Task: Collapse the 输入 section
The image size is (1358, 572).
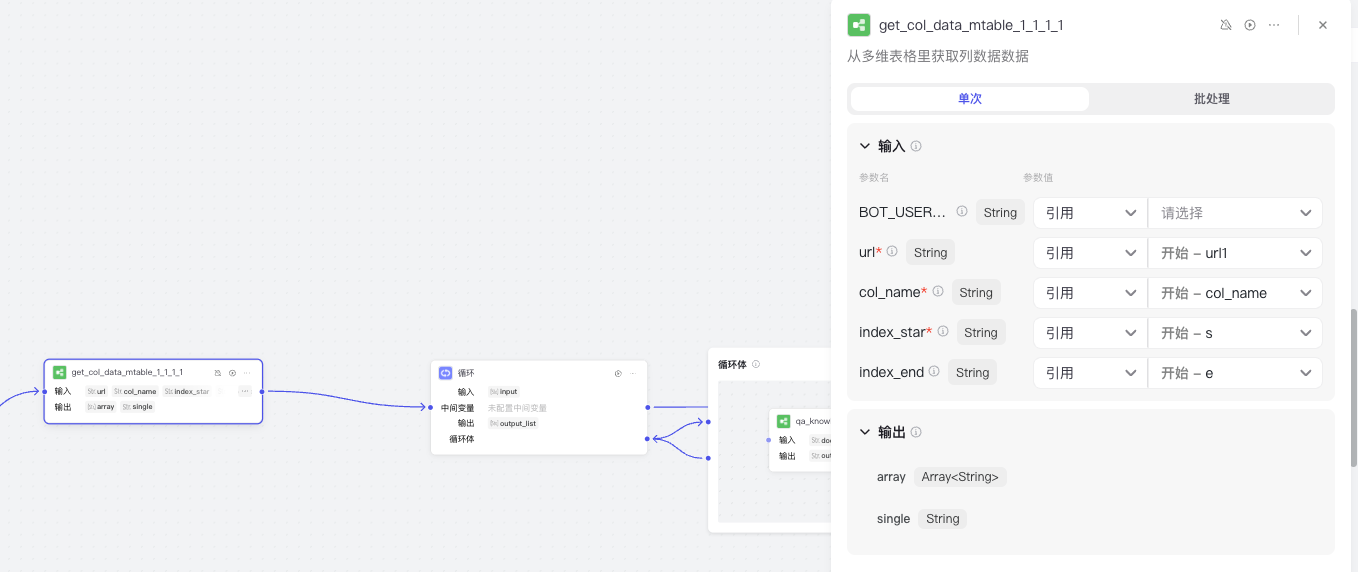Action: click(x=865, y=146)
